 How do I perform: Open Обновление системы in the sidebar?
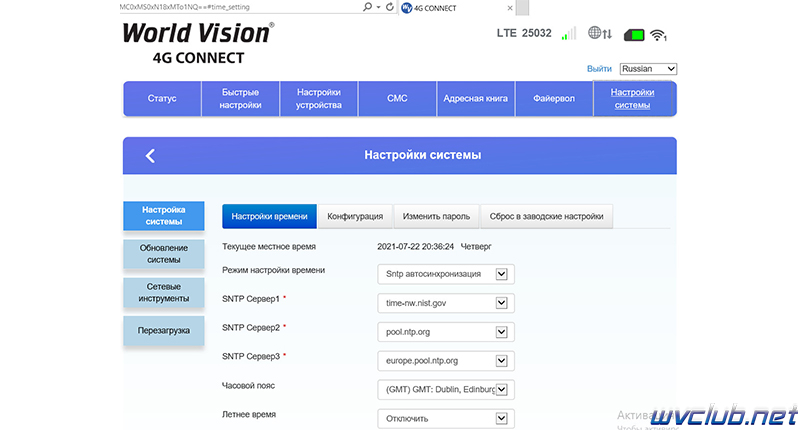tap(164, 254)
